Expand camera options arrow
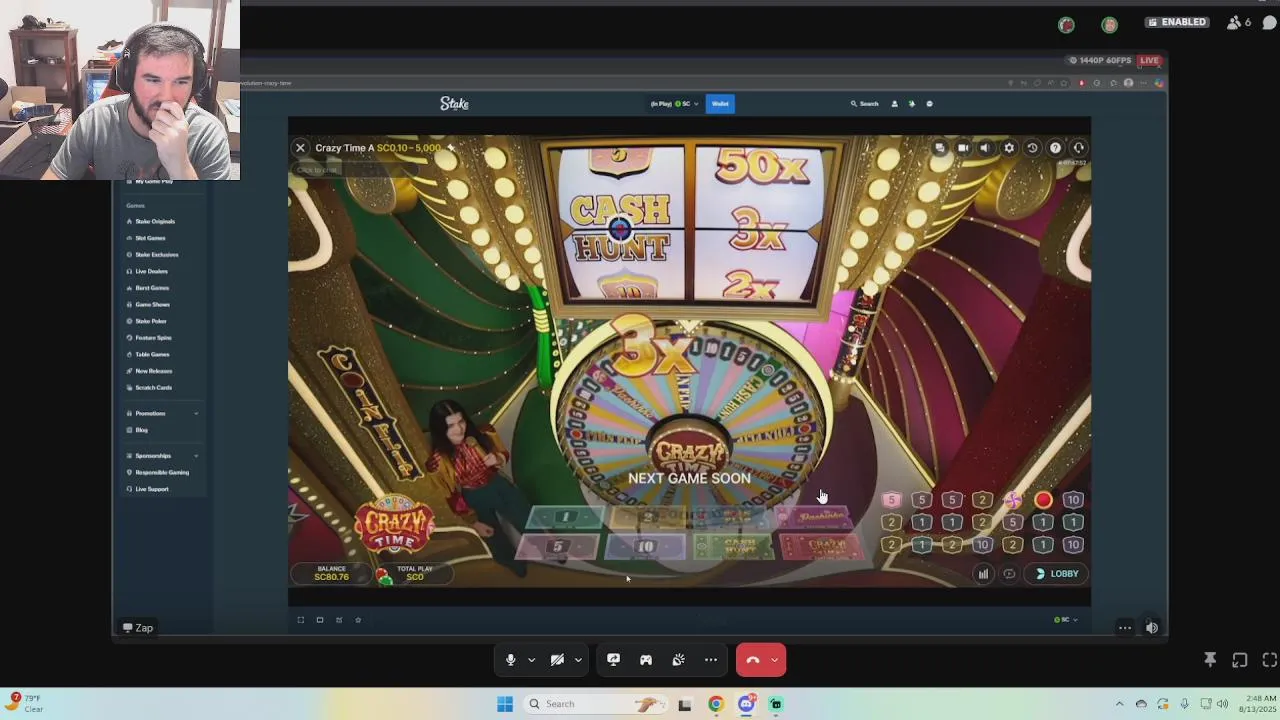1280x720 pixels. click(x=578, y=660)
